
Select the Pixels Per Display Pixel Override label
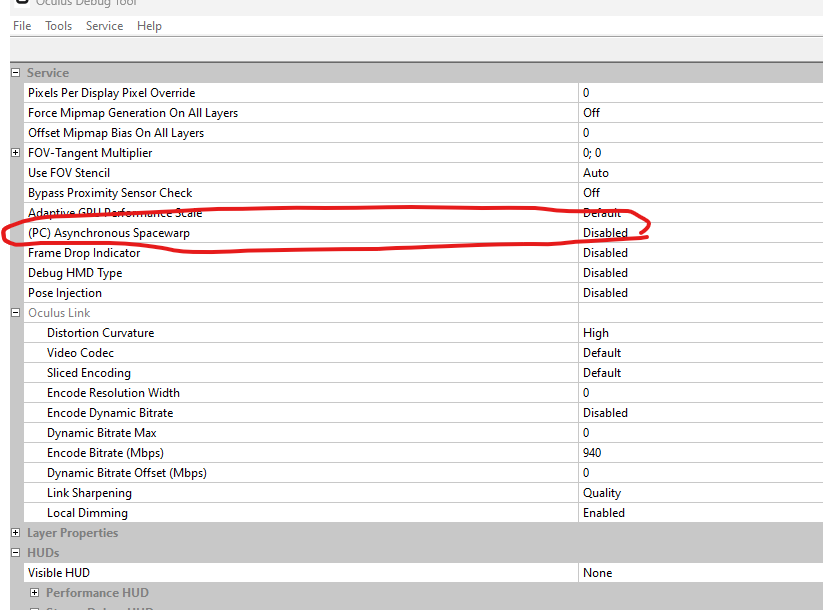112,93
